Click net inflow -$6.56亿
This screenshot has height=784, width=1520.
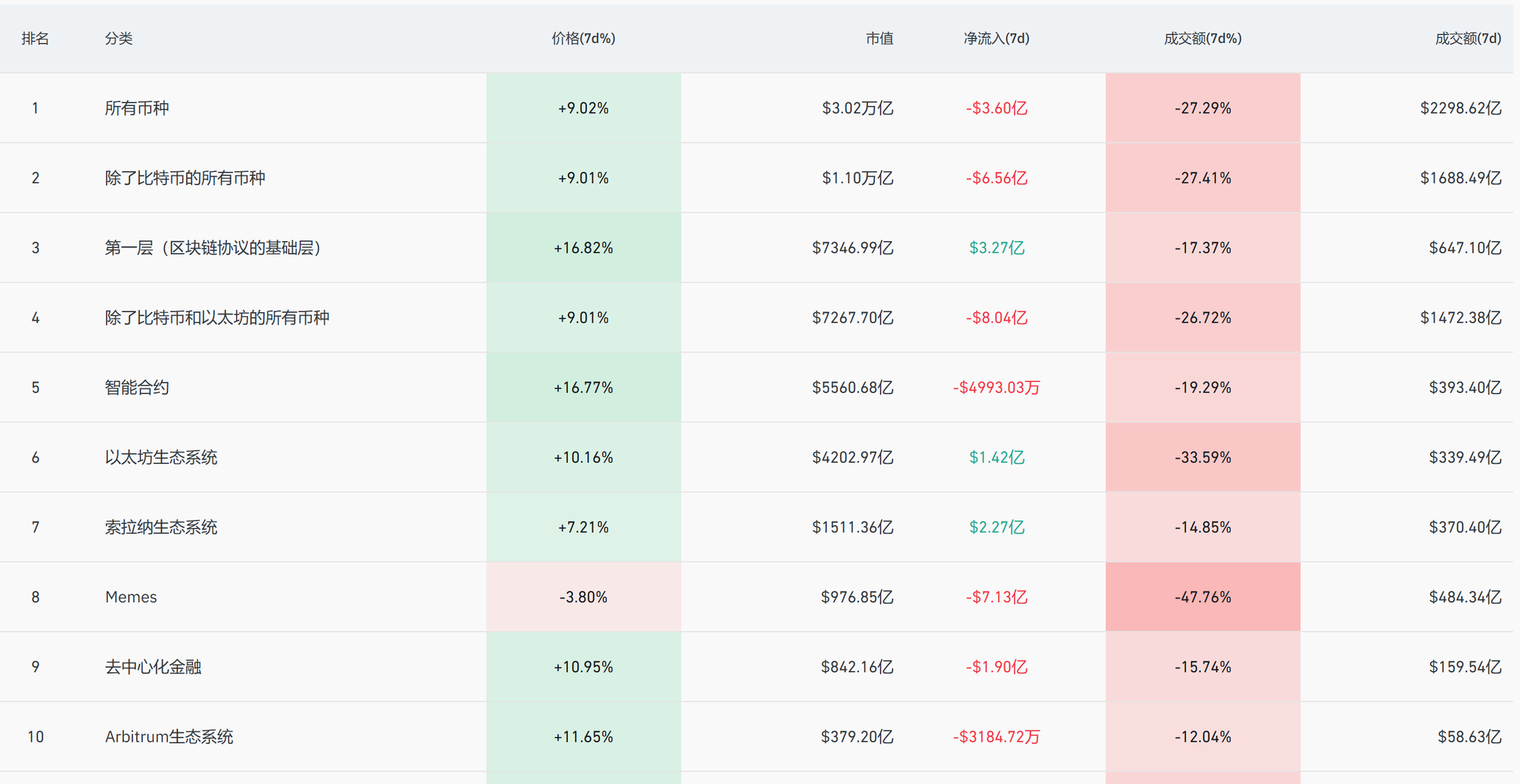coord(996,178)
